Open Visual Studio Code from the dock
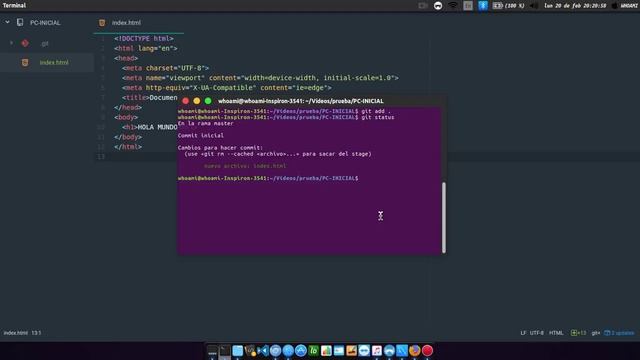 point(263,351)
